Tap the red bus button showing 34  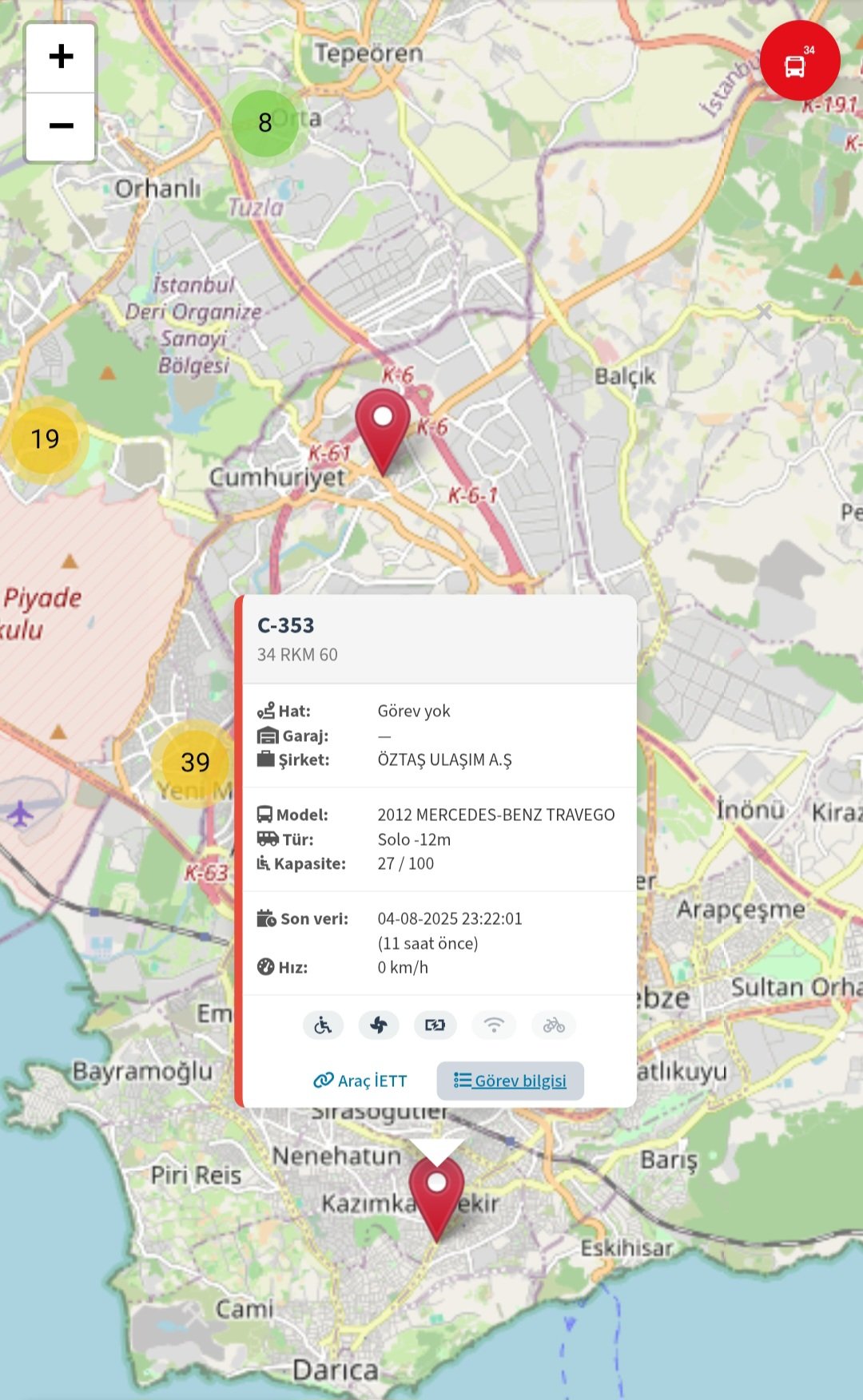coord(799,61)
